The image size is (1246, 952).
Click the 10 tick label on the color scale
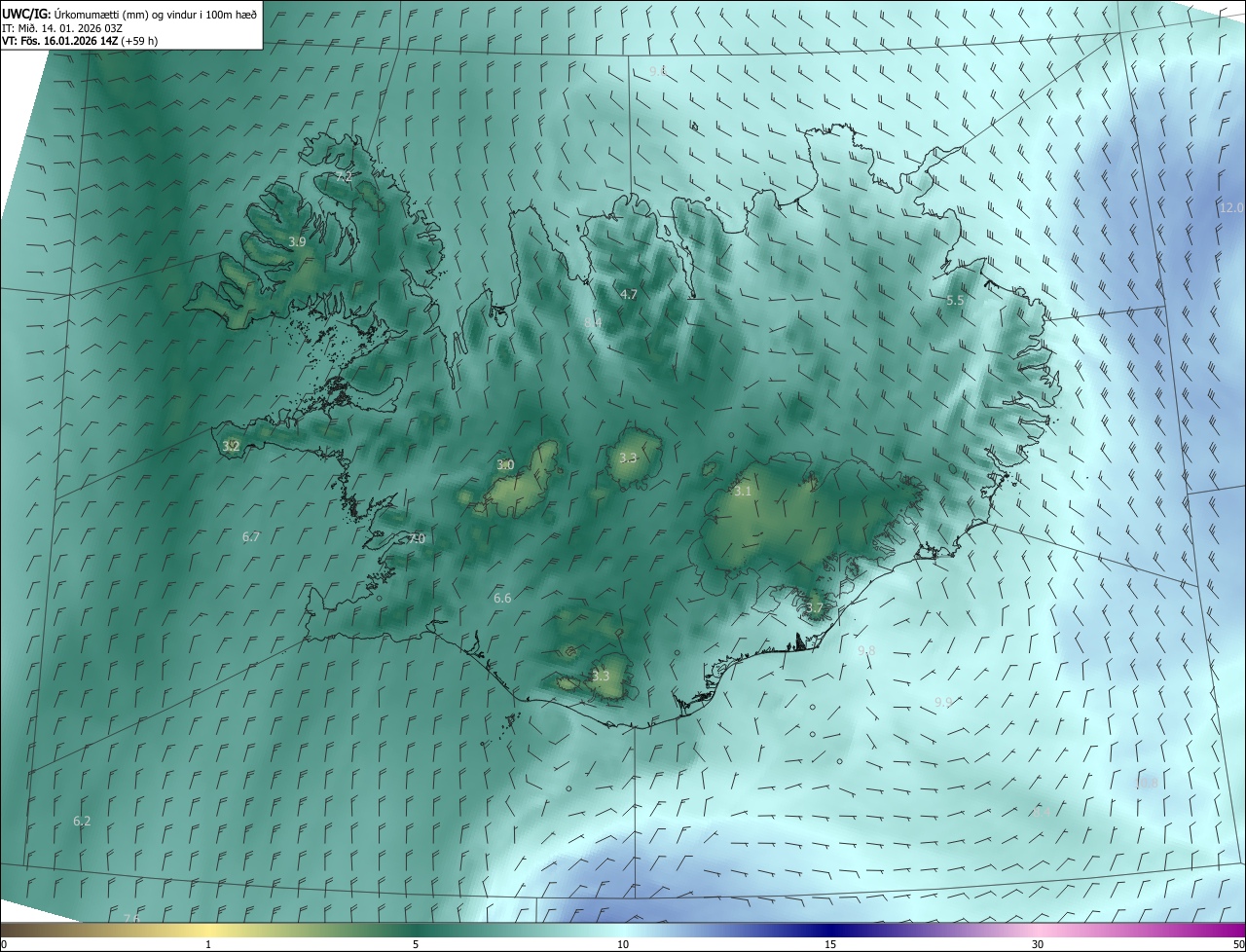pos(623,944)
